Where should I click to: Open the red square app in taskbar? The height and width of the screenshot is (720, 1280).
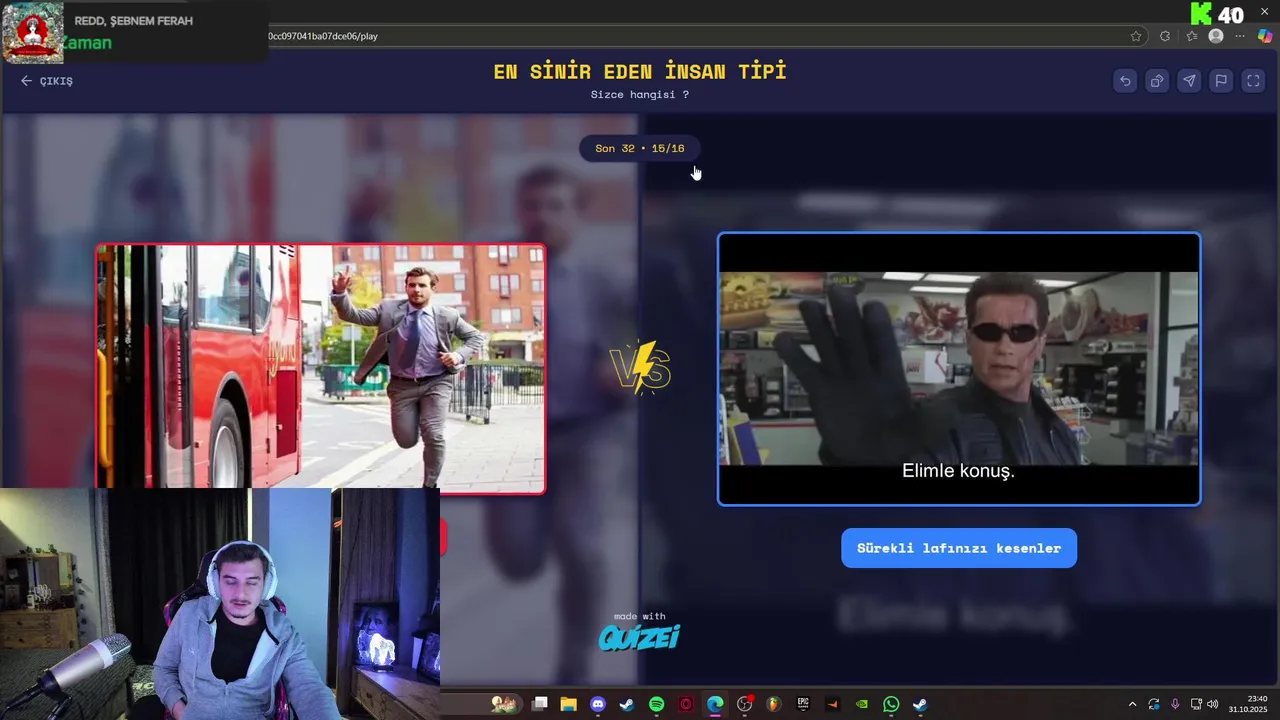click(686, 704)
